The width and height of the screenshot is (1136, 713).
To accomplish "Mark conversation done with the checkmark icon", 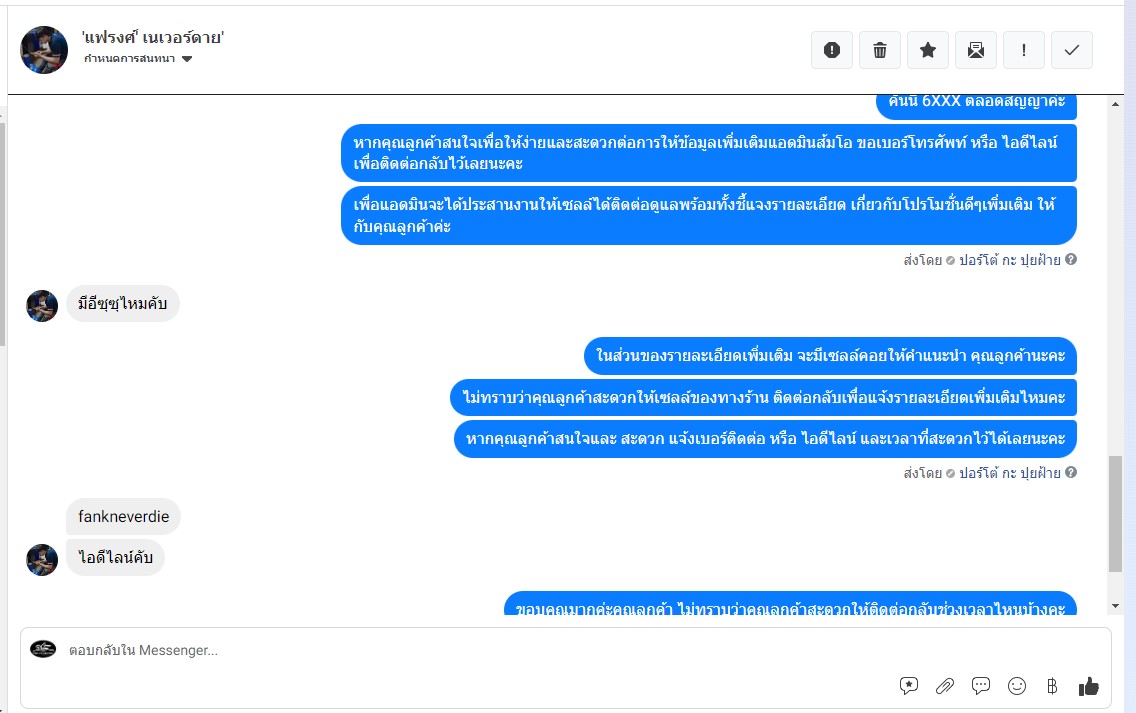I will [x=1072, y=50].
